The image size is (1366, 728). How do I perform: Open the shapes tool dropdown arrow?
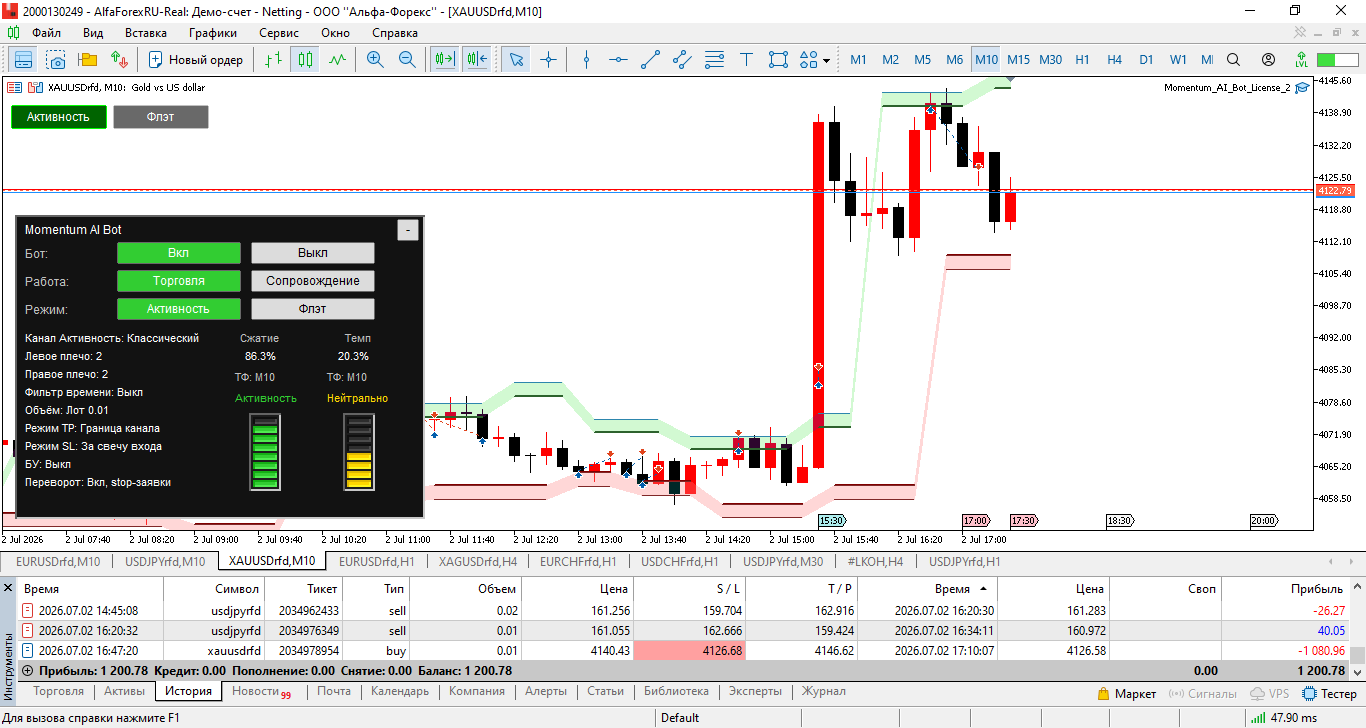tap(827, 61)
